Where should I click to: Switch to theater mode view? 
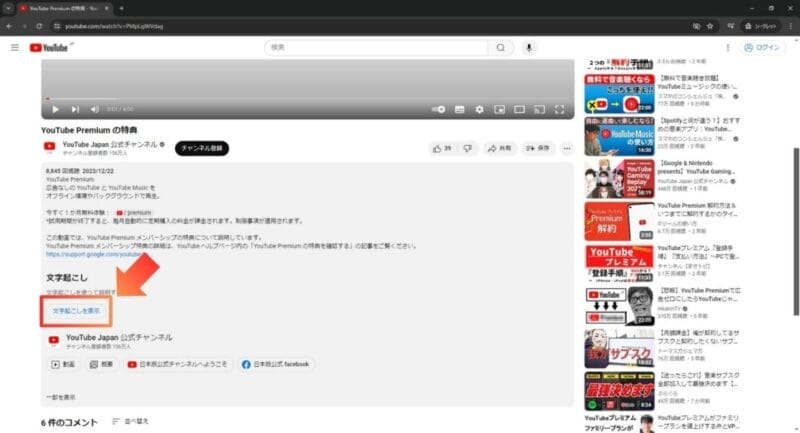click(522, 109)
